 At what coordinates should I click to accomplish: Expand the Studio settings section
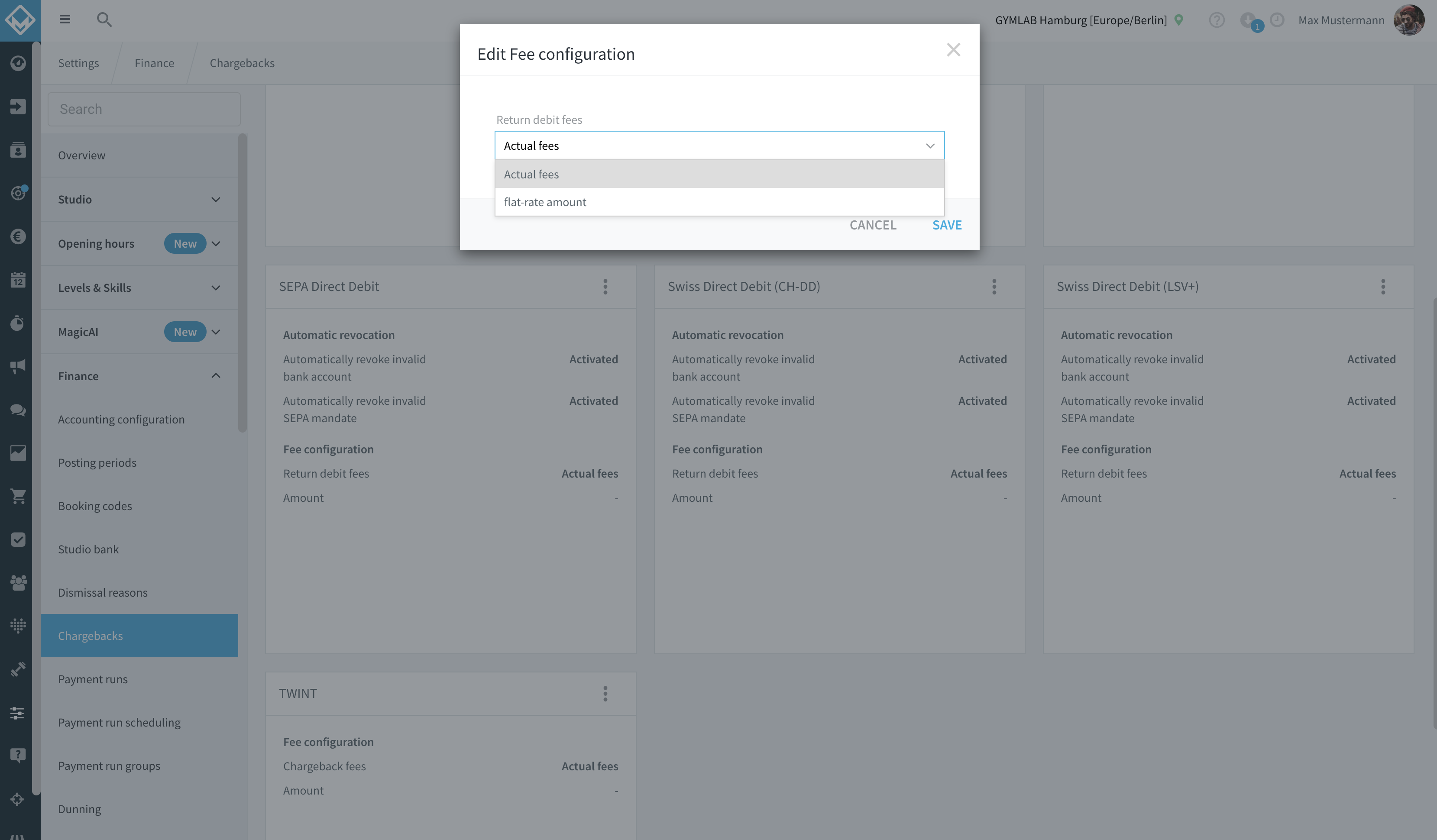(139, 199)
